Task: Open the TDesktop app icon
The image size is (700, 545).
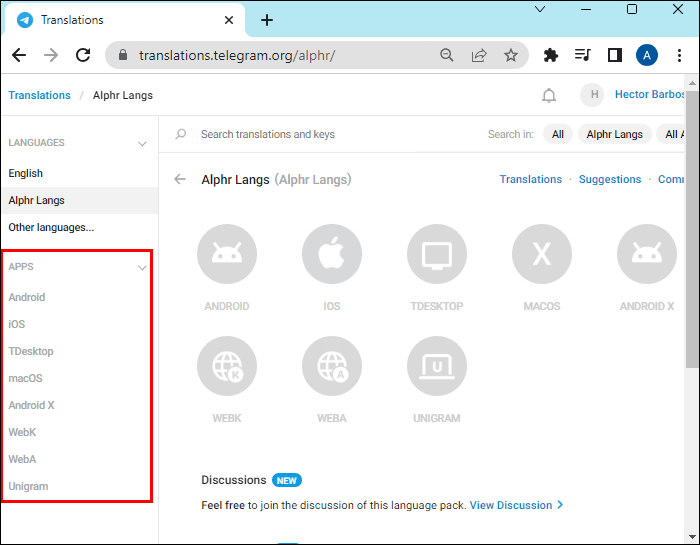Action: (x=437, y=254)
